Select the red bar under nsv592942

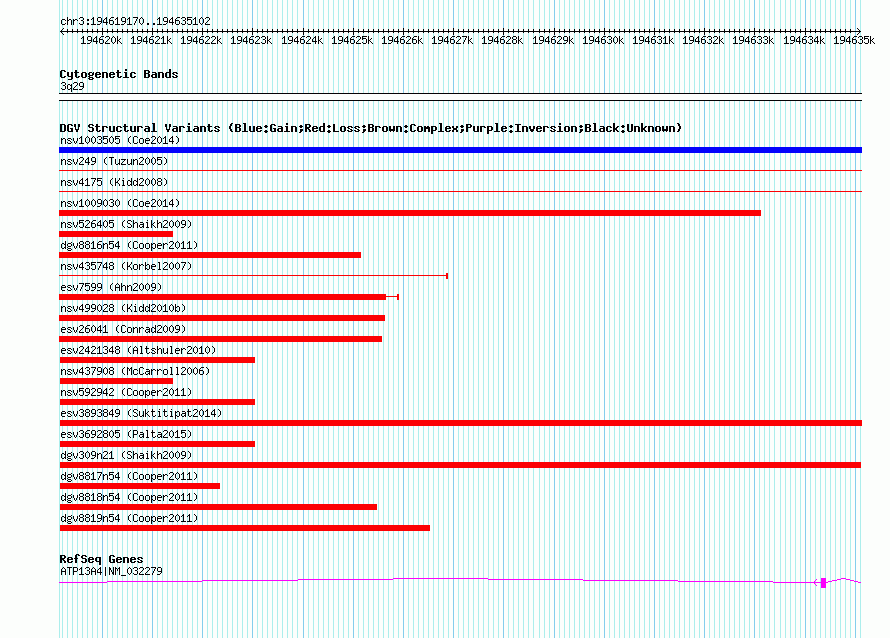[x=157, y=402]
